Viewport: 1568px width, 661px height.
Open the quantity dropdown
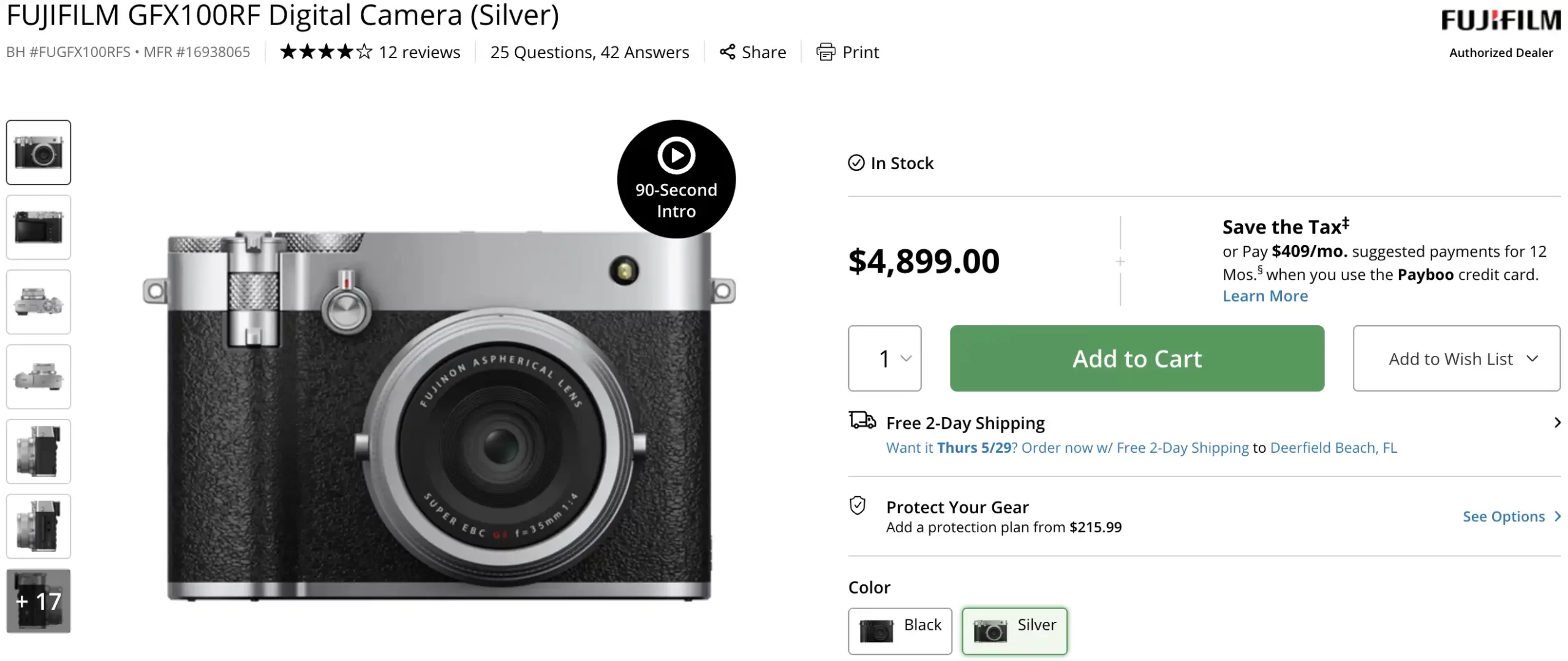click(884, 358)
